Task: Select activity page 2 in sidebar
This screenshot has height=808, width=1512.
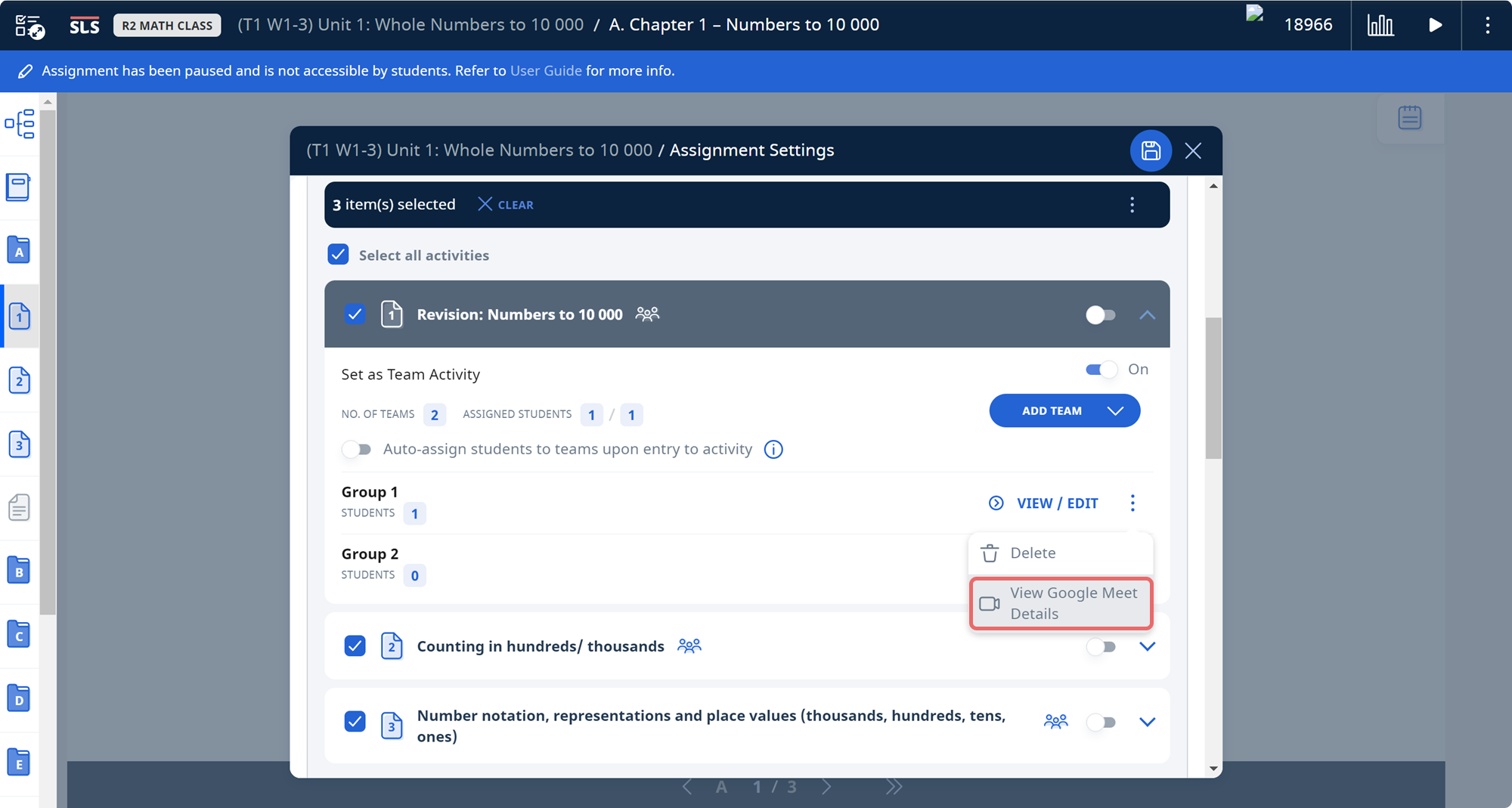Action: click(20, 380)
